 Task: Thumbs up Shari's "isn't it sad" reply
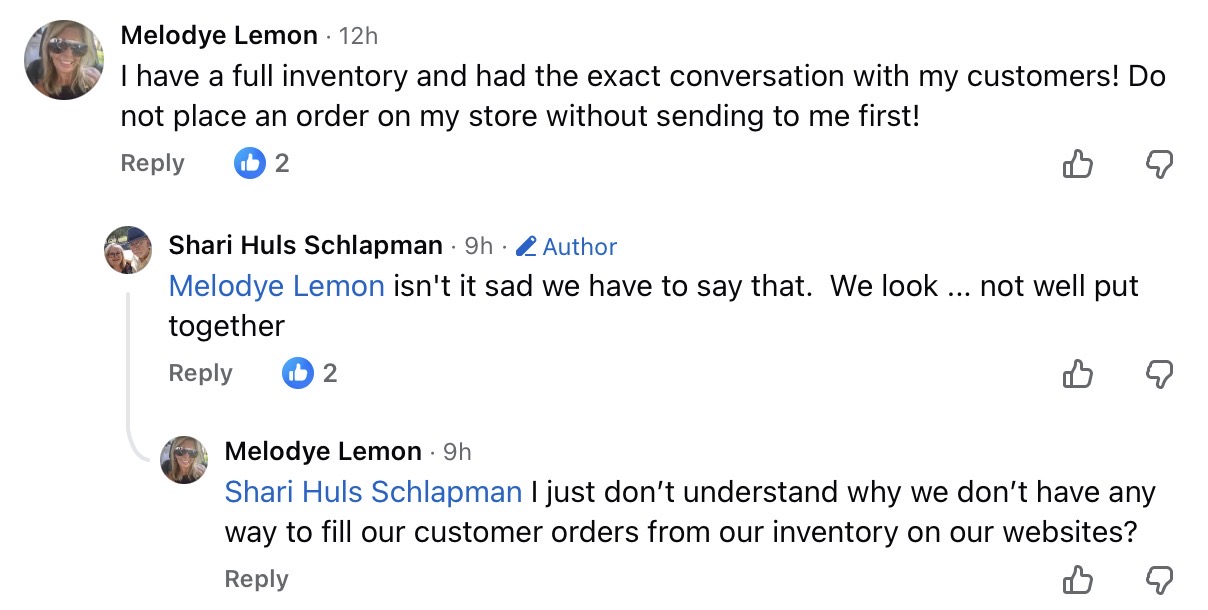pos(1077,374)
